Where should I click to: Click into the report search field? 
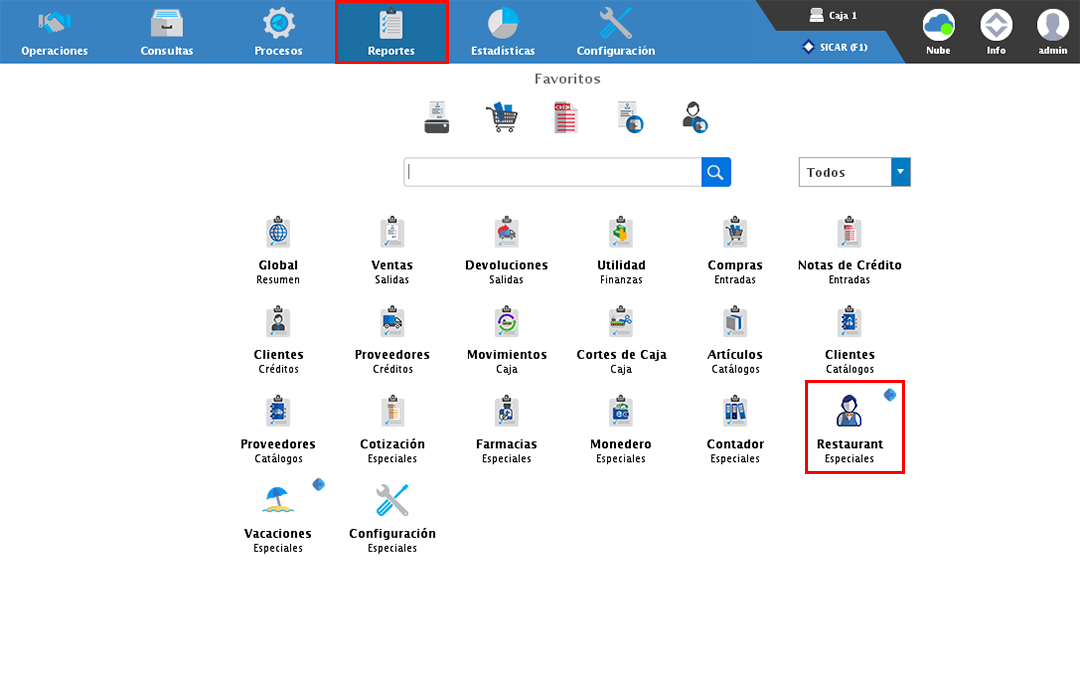552,172
